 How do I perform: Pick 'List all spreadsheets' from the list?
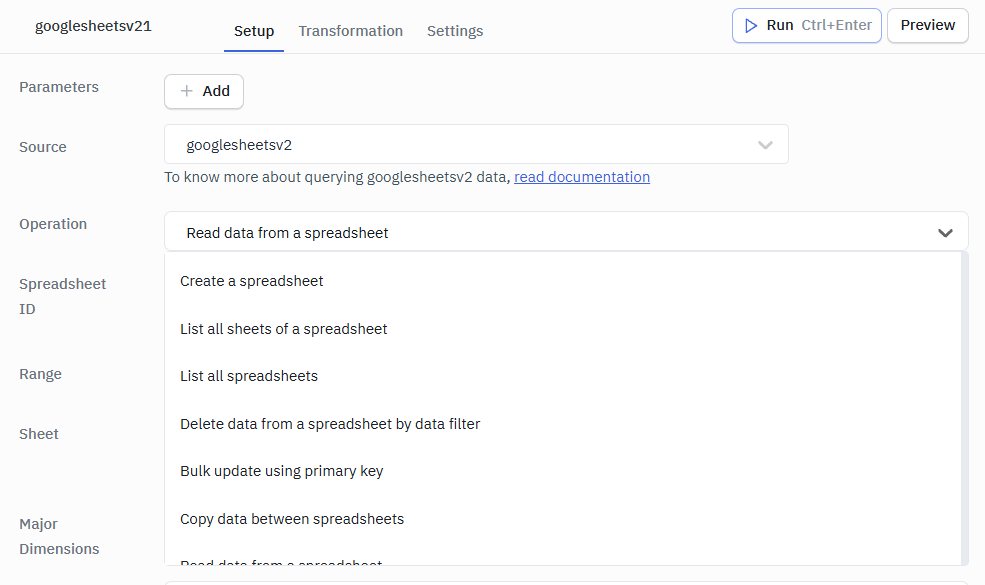(x=248, y=376)
